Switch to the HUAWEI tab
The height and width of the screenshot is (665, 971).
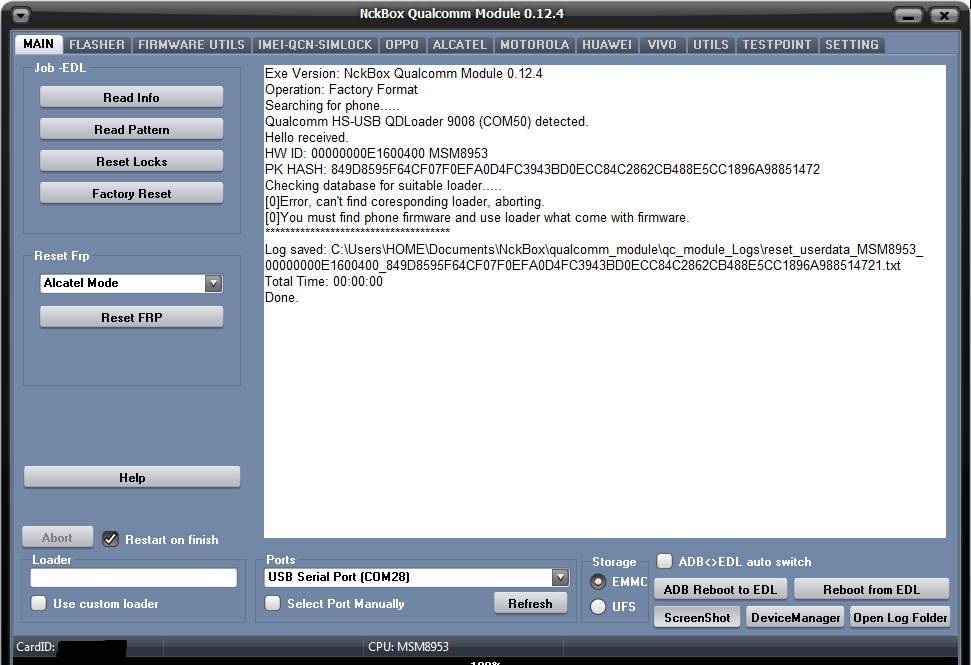click(607, 45)
